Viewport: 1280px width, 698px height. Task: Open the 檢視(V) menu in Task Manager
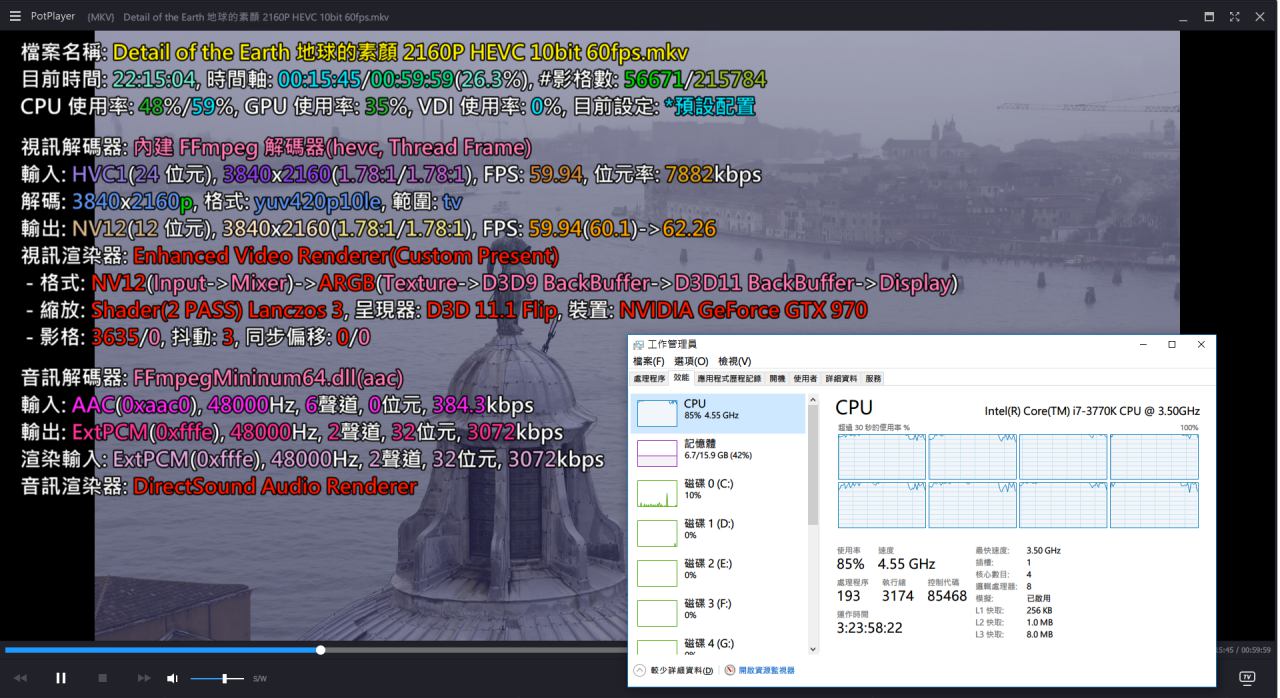point(735,361)
